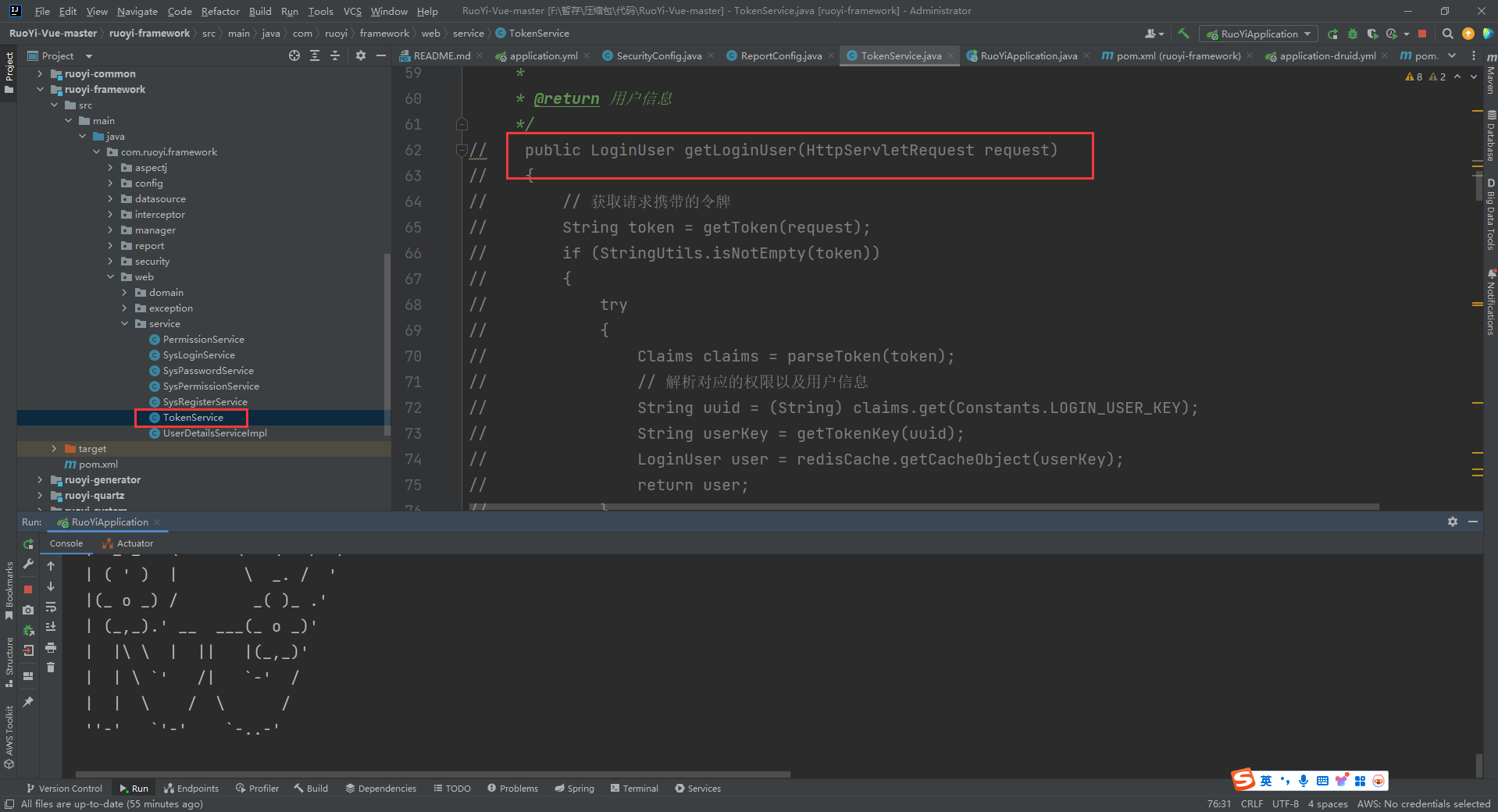Open the RuoYiApplication run configuration dropdown
1498x812 pixels.
1258,34
